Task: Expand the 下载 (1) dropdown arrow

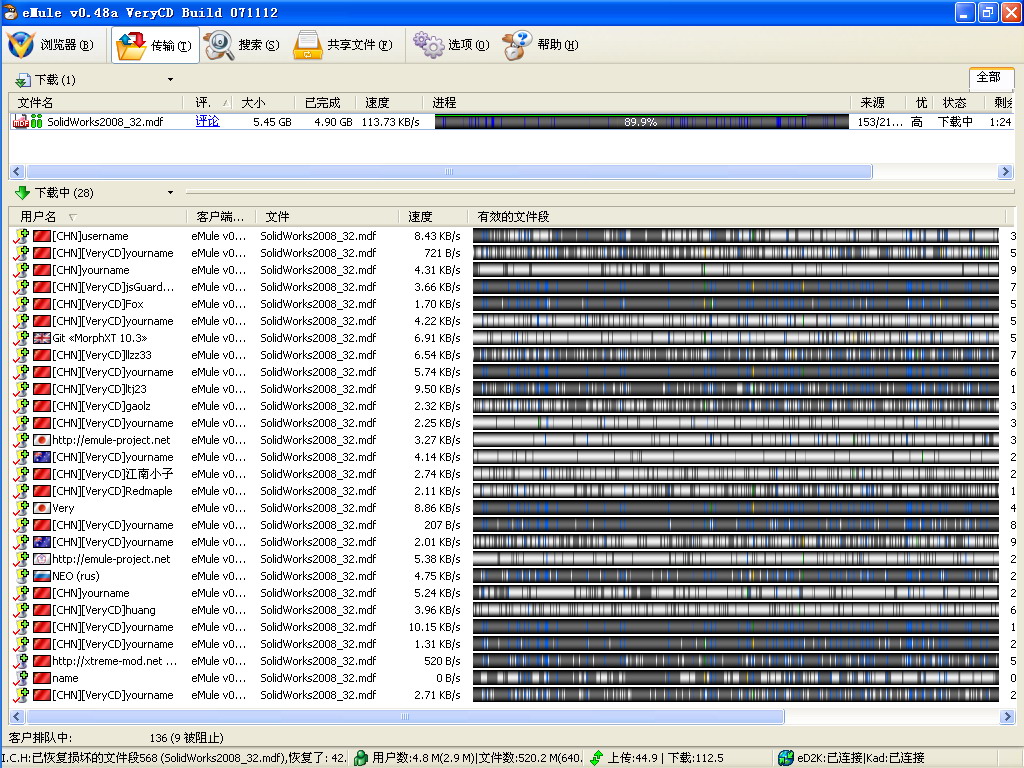Action: click(170, 80)
